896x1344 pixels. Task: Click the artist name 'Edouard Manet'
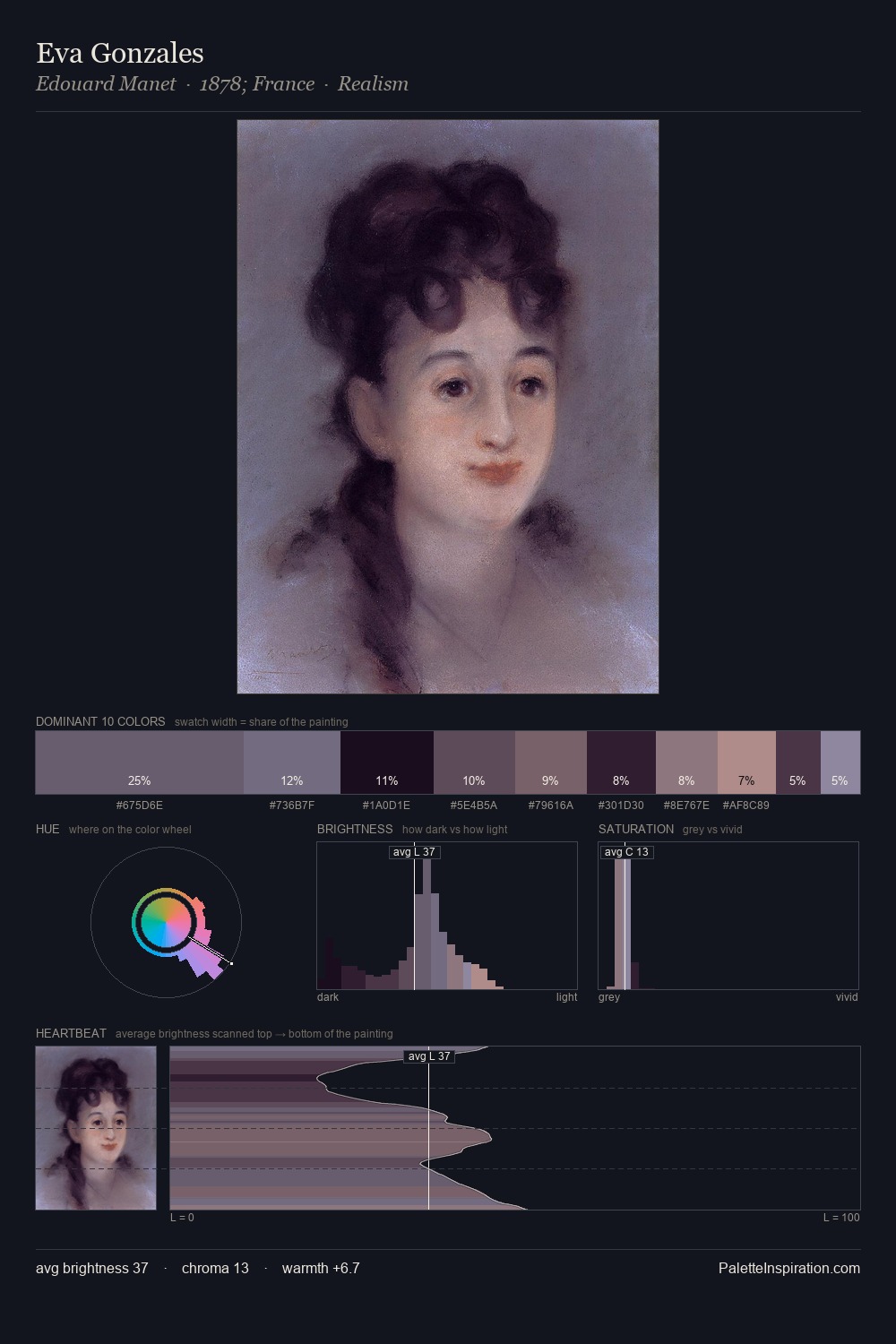click(106, 83)
